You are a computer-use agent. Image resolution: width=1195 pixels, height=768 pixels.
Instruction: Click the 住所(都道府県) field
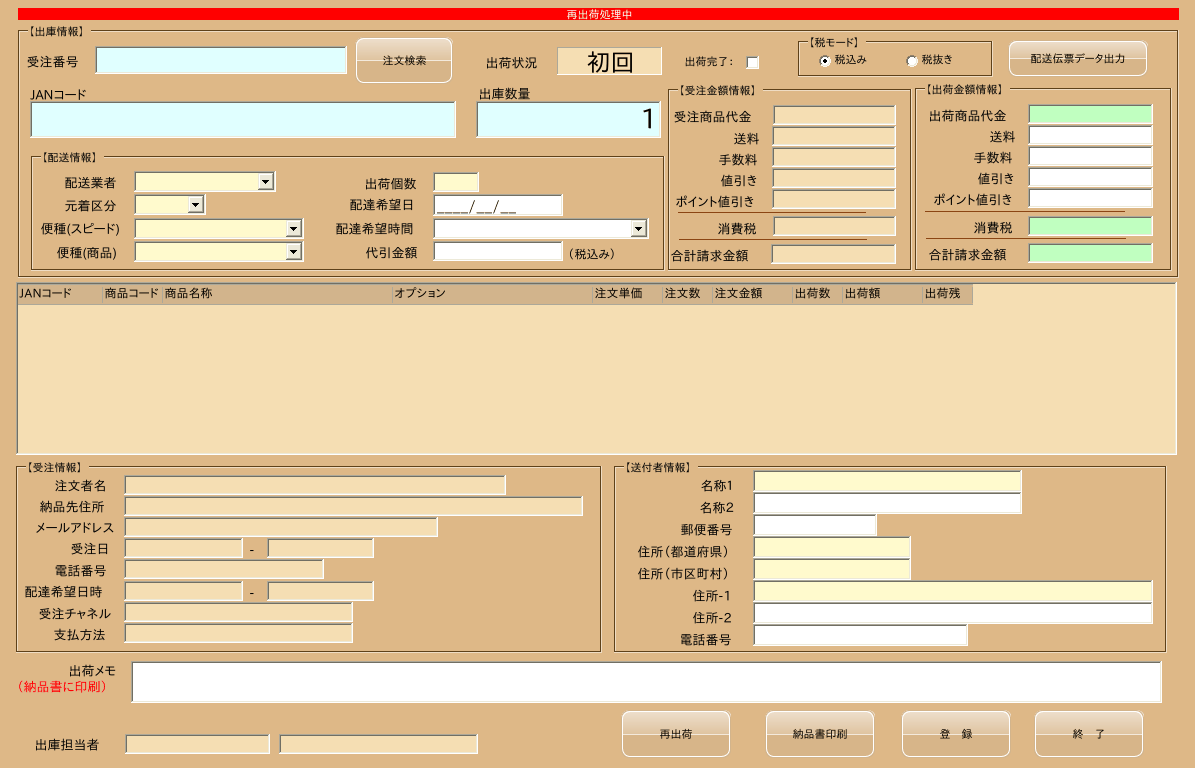(x=831, y=548)
